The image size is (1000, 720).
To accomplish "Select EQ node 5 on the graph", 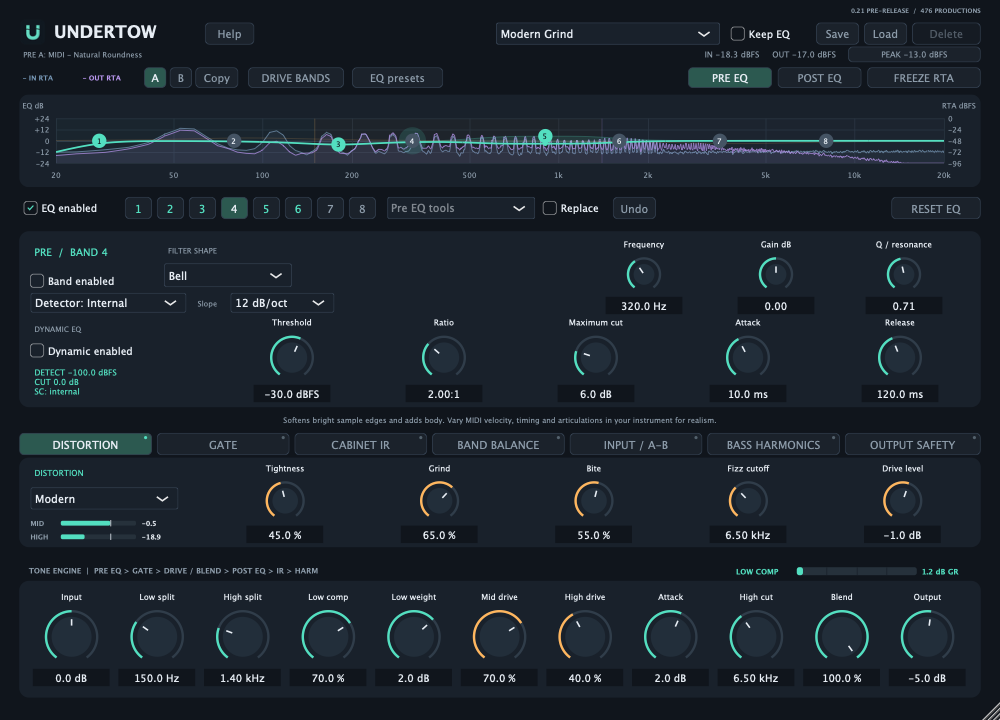I will (x=545, y=136).
